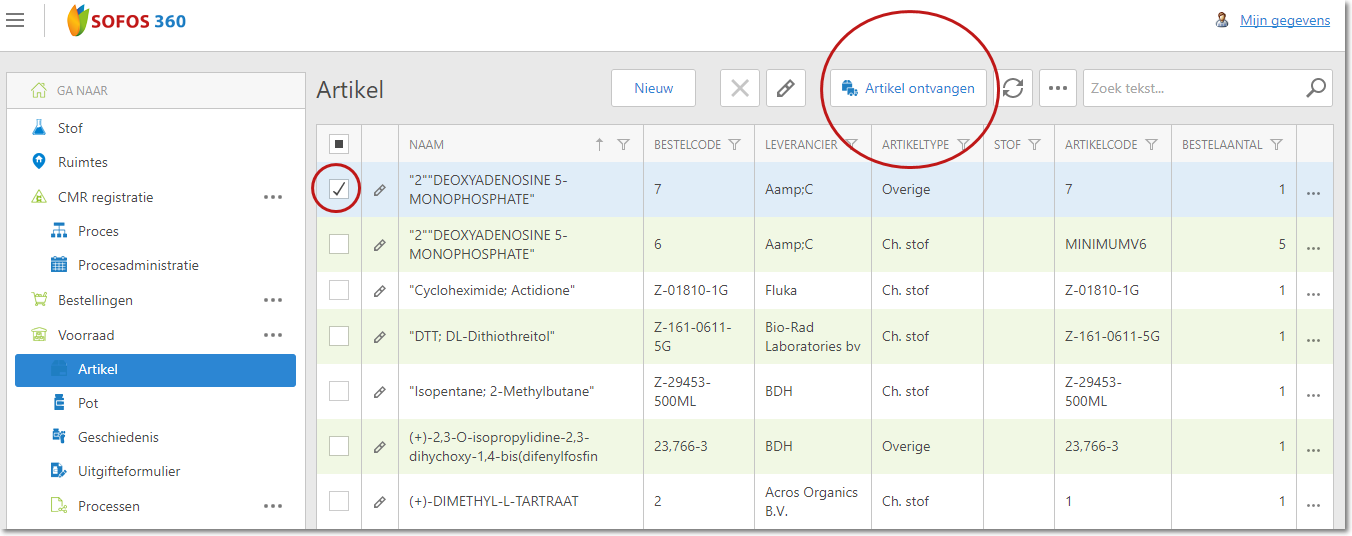Viewport: 1352px width, 536px height.
Task: Toggle the select-all checkbox in the header
Action: (339, 144)
